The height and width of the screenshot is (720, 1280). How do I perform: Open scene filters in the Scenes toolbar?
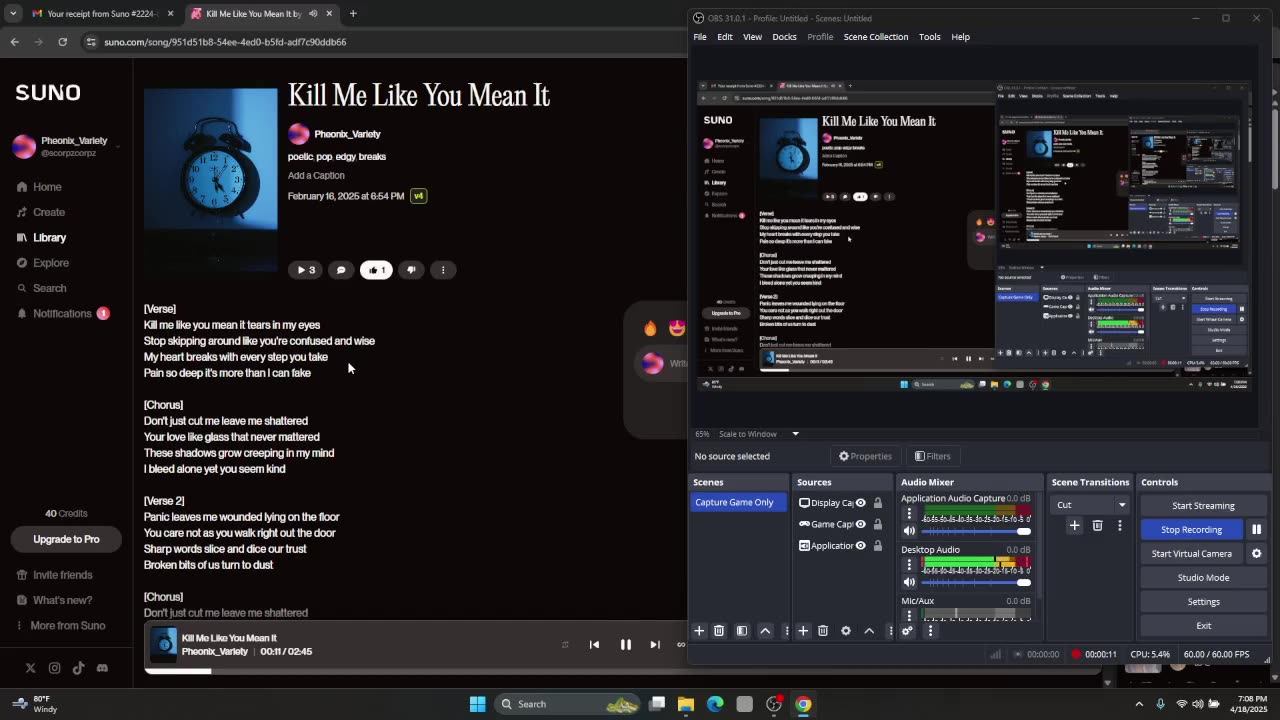pos(742,631)
